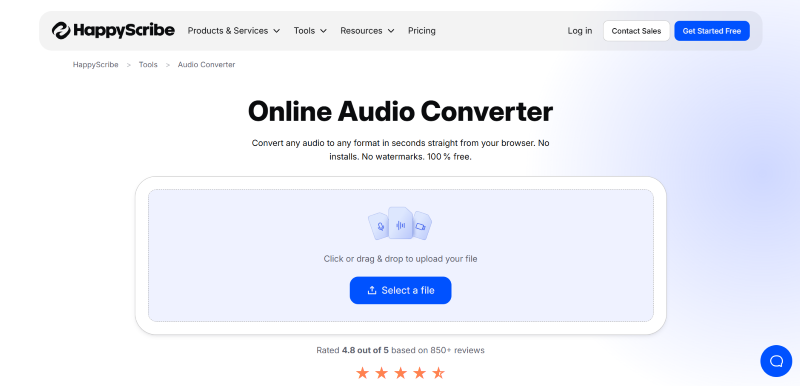The height and width of the screenshot is (386, 800).
Task: Click the Select a file button
Action: 401,290
